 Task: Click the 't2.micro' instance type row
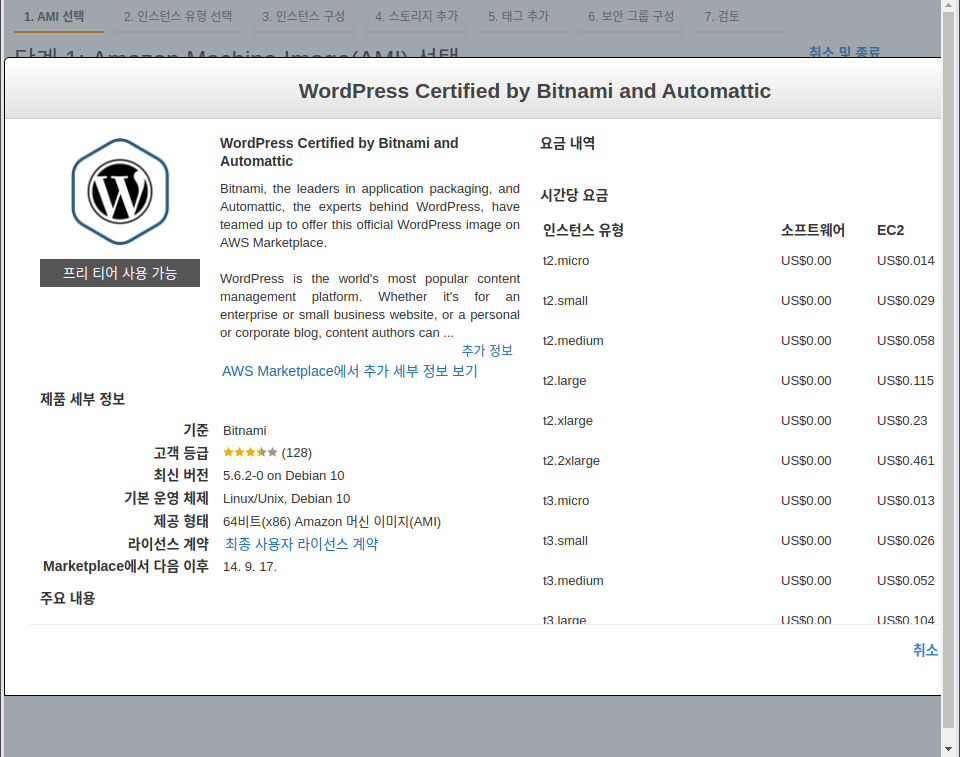click(x=738, y=261)
